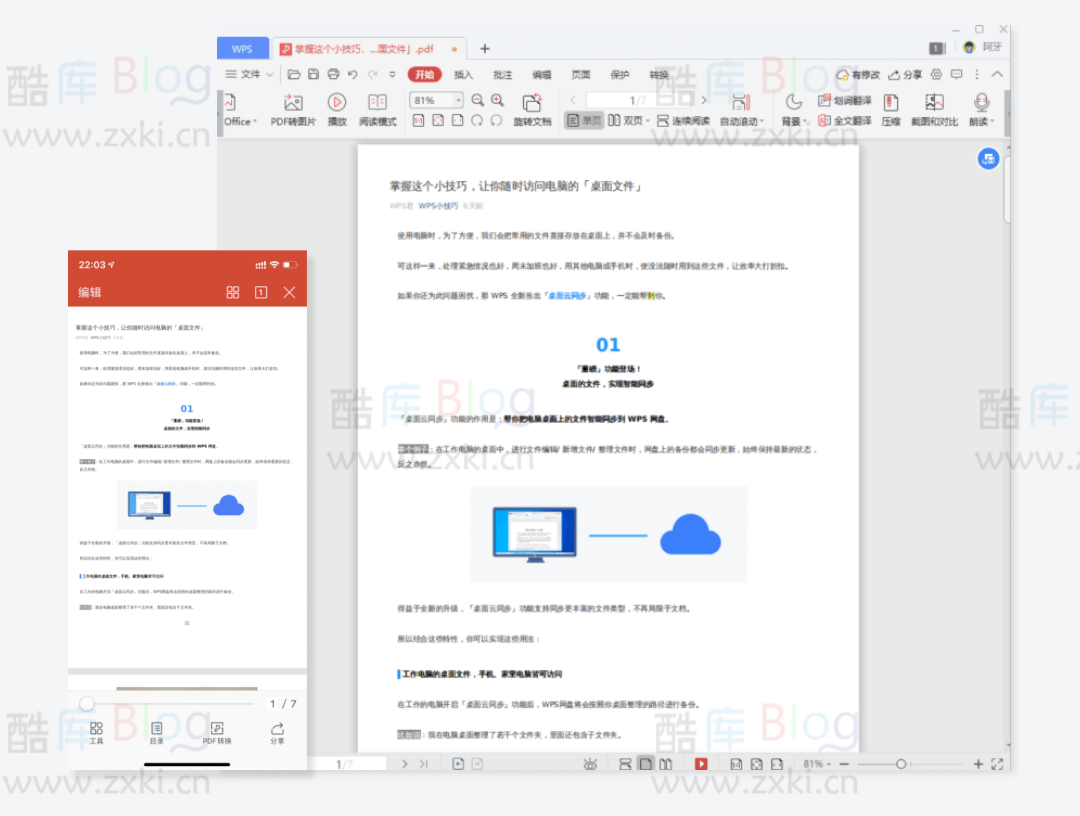Click the zoom slider in the status bar
This screenshot has height=816, width=1080.
[x=901, y=764]
